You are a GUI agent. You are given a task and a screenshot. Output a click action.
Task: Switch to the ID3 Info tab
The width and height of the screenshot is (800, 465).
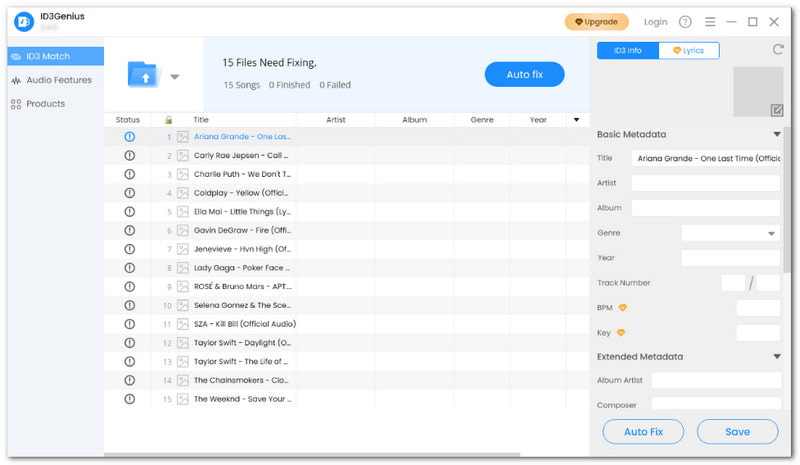pyautogui.click(x=628, y=51)
